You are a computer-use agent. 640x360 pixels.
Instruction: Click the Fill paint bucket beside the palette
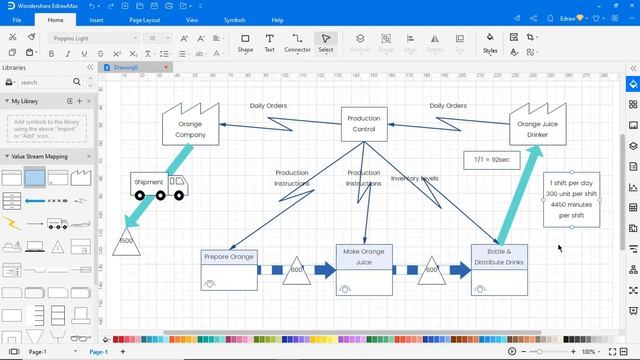[x=106, y=340]
